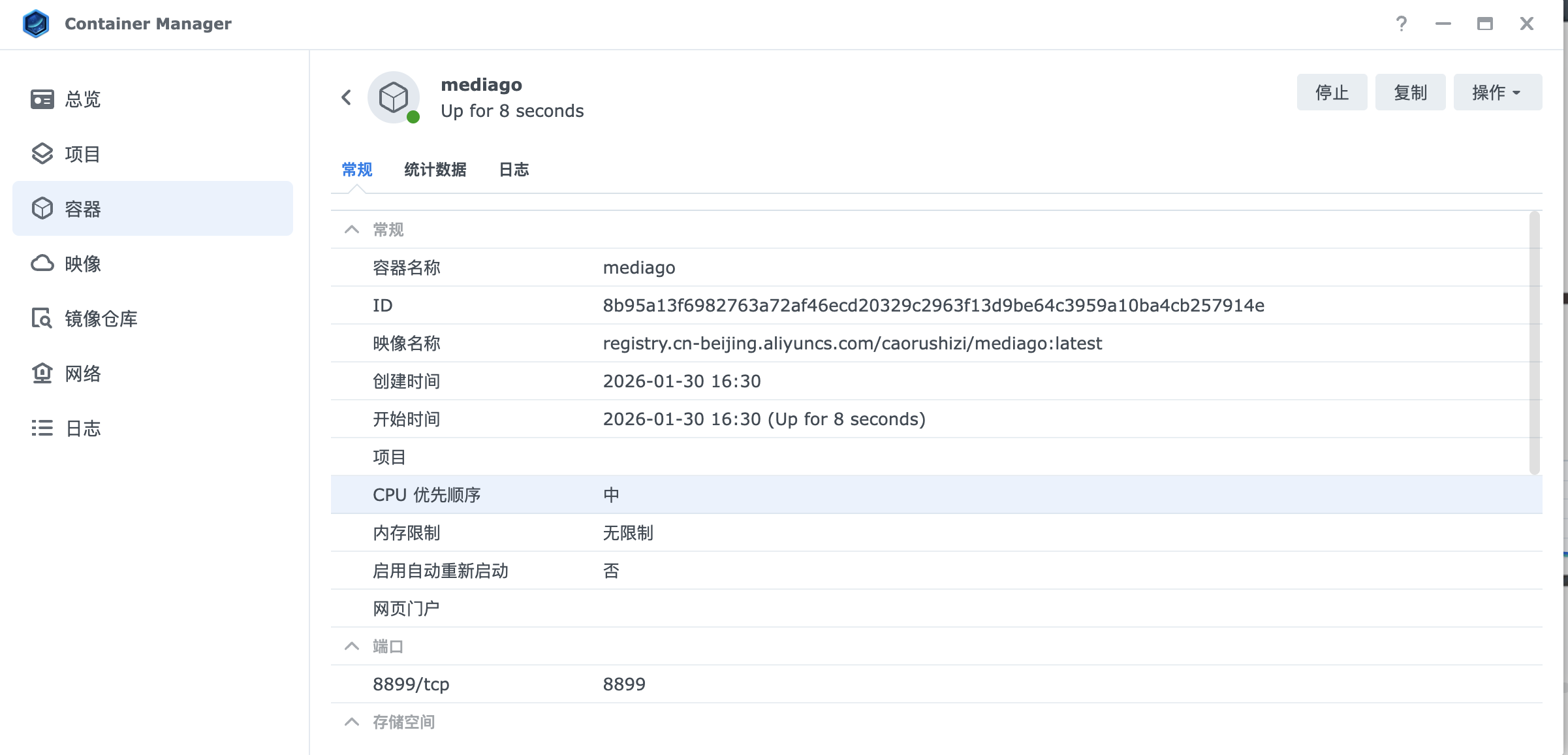Open the Image (映像) cloud icon
The width and height of the screenshot is (1568, 755).
tap(42, 264)
